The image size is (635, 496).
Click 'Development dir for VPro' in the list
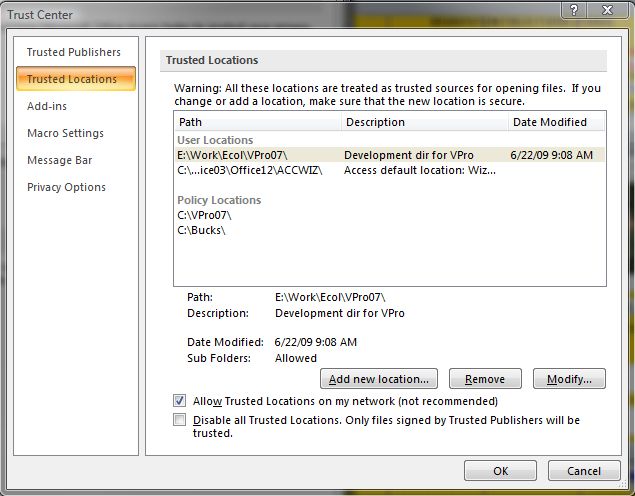click(409, 155)
